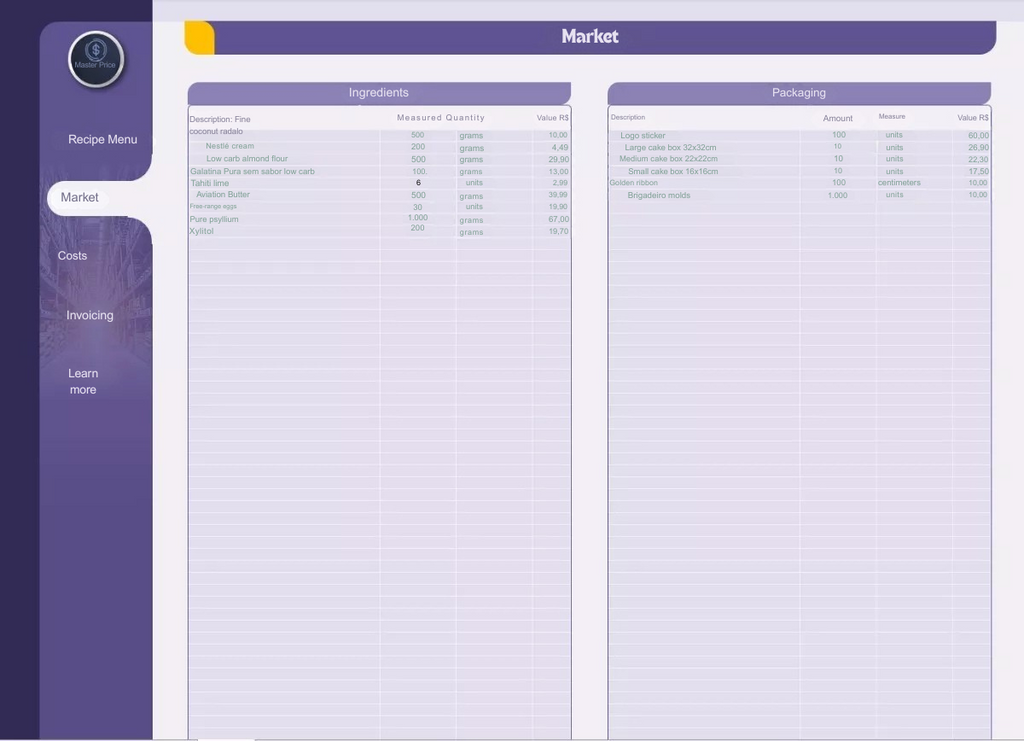This screenshot has height=741, width=1024.
Task: Open the Recipe Menu page
Action: coord(102,140)
